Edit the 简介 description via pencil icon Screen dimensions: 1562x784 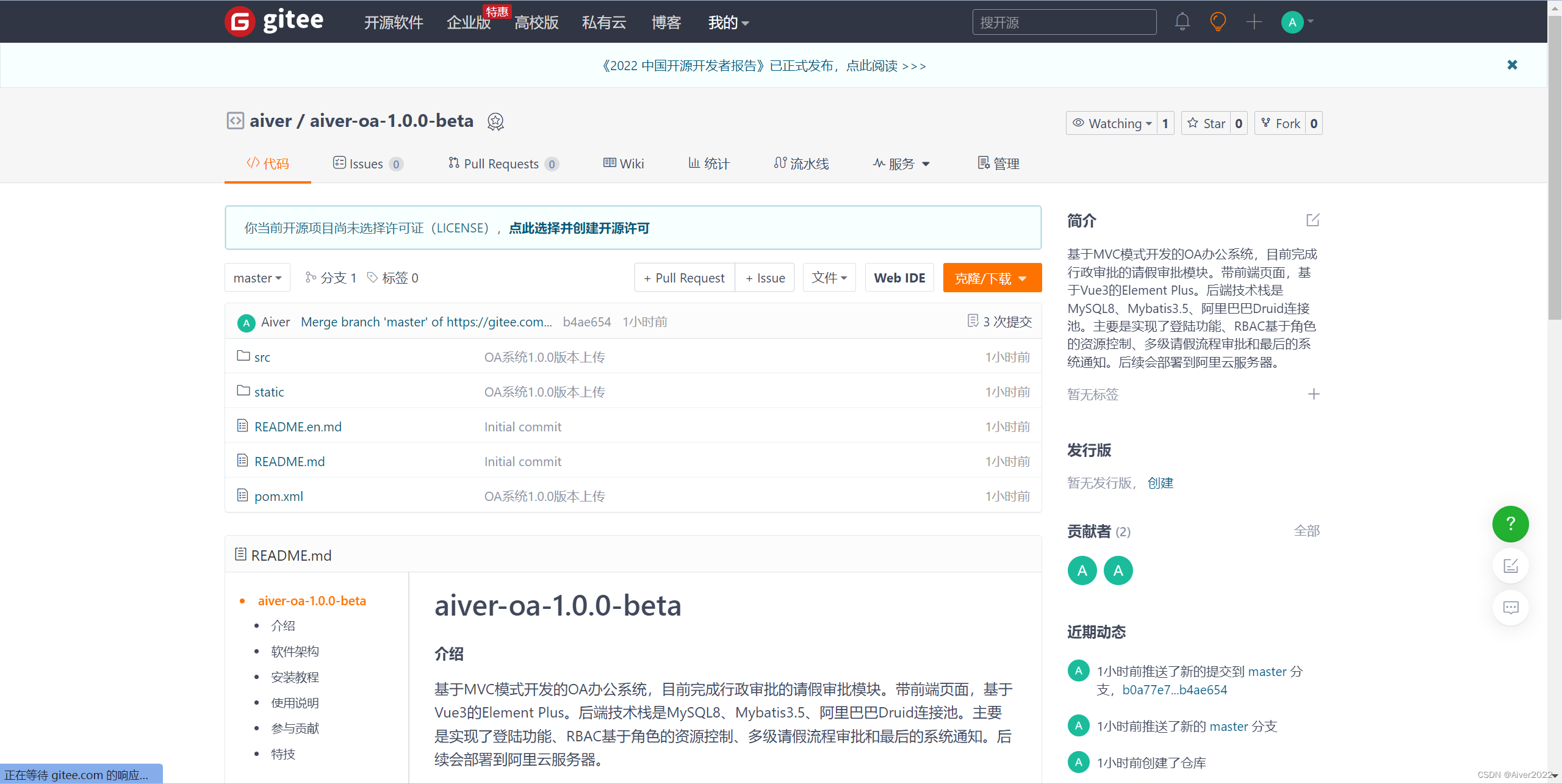pyautogui.click(x=1312, y=220)
